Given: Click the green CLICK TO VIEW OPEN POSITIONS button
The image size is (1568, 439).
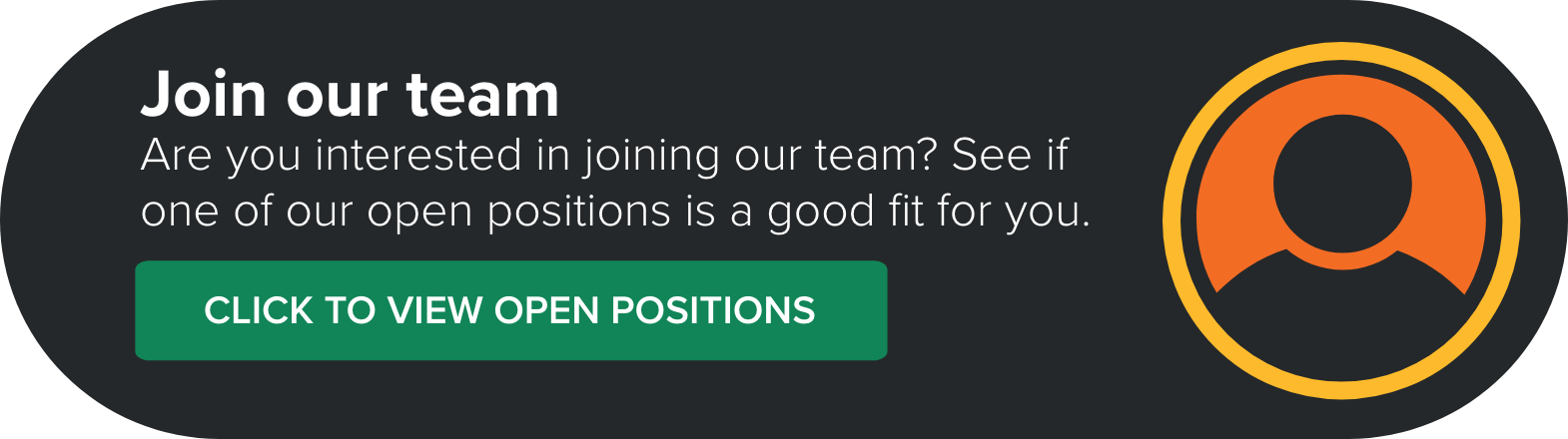Looking at the screenshot, I should (511, 310).
